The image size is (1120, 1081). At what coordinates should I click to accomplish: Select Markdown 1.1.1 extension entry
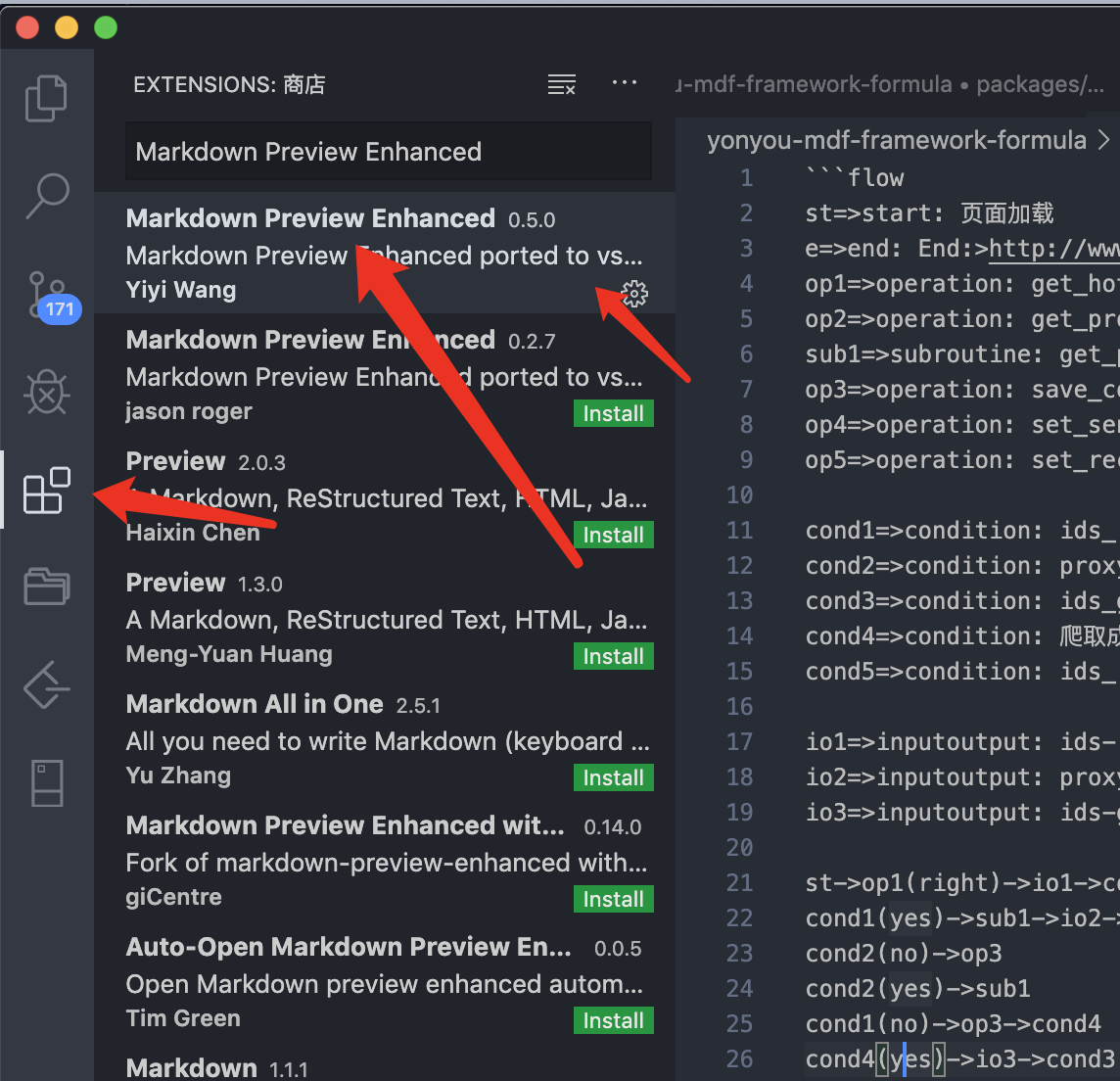pyautogui.click(x=385, y=1062)
